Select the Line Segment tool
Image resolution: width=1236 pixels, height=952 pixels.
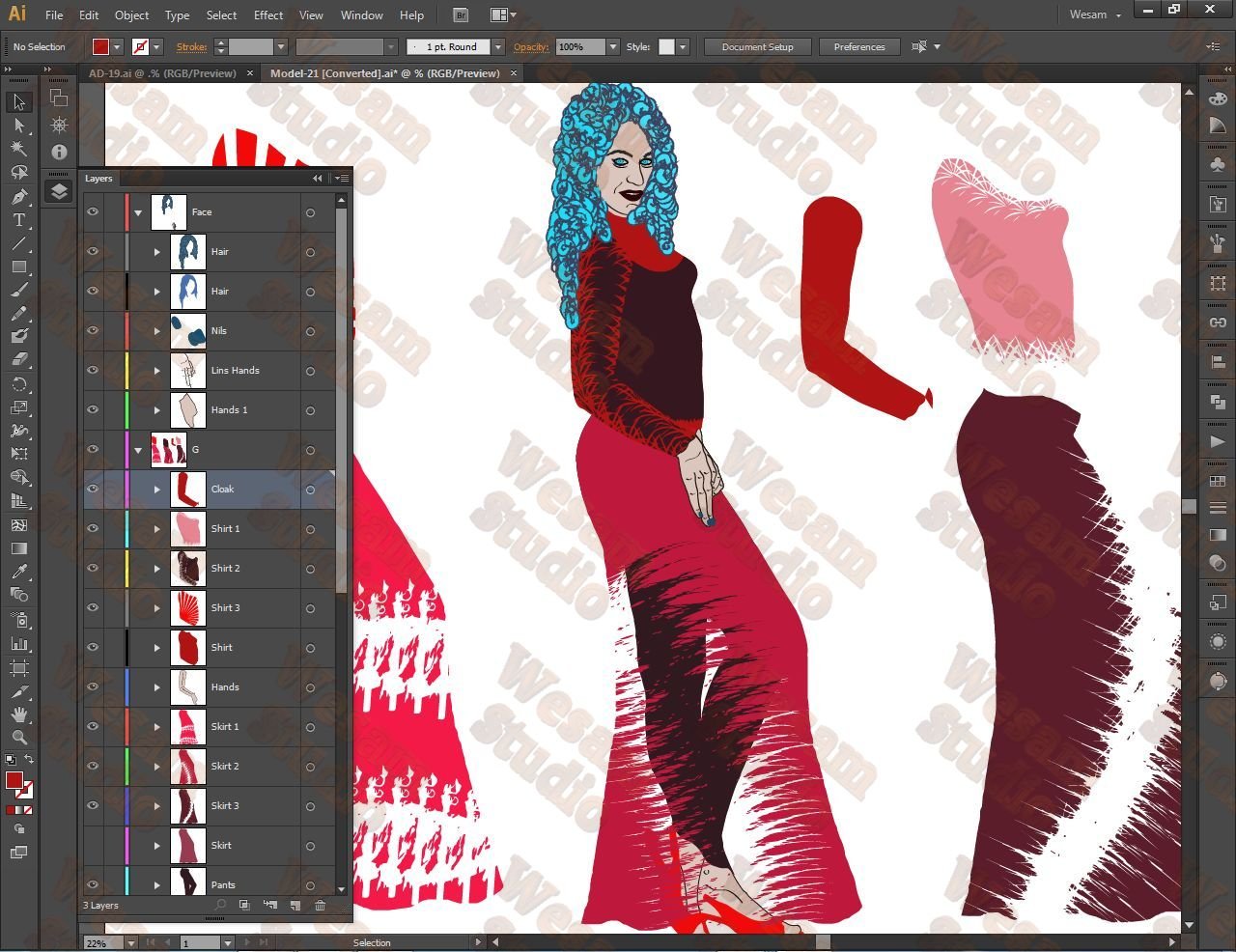(x=18, y=243)
